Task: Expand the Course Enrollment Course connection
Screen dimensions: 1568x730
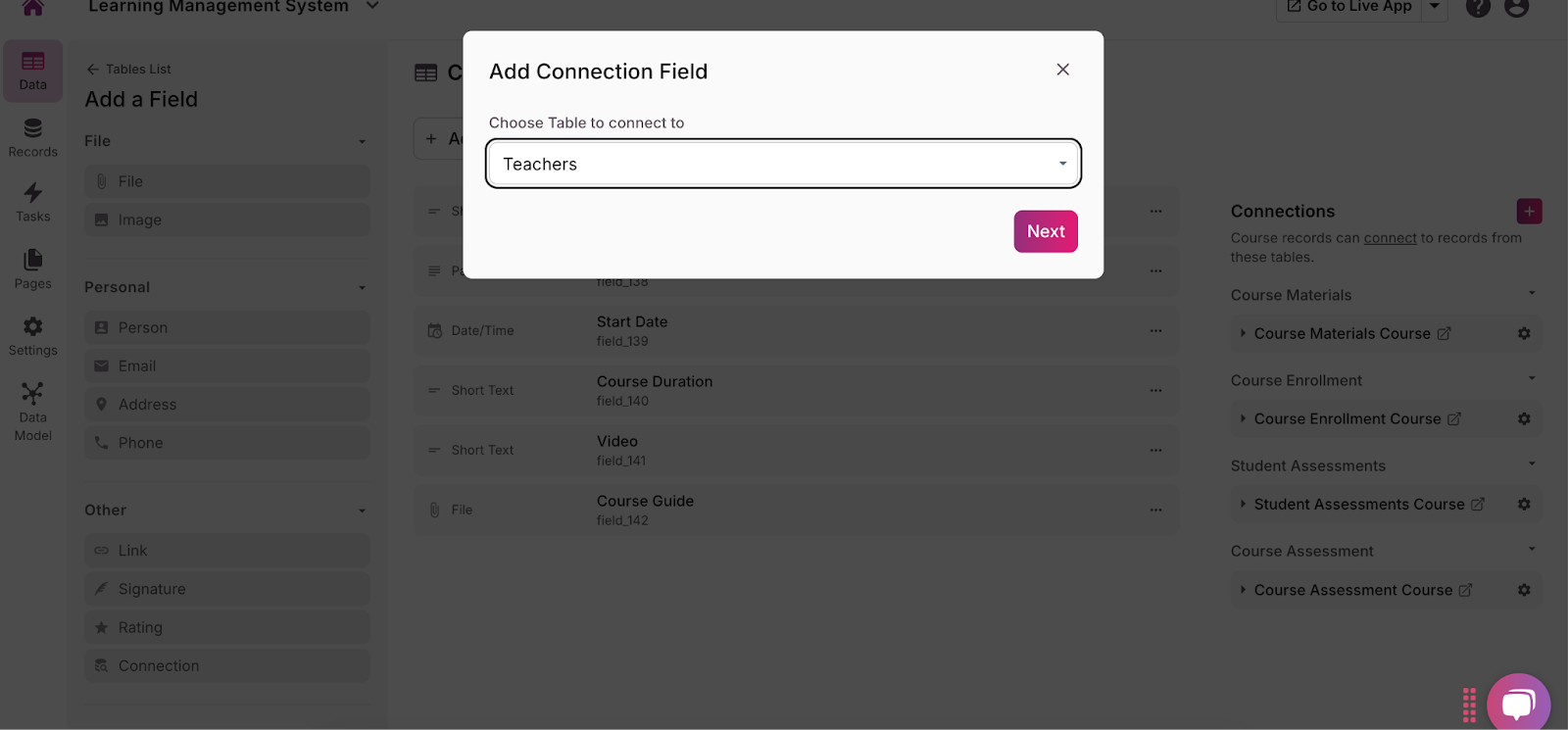Action: coord(1243,419)
